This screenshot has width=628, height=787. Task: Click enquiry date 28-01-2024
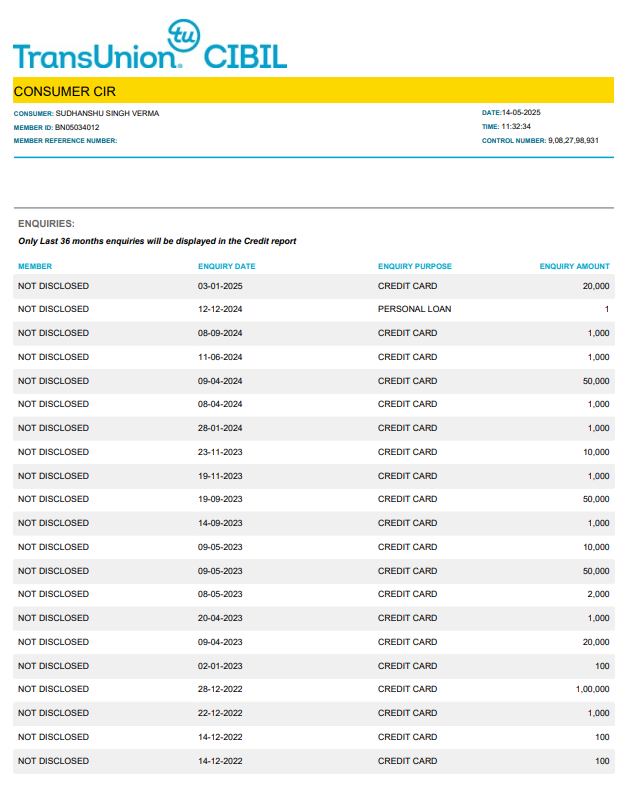(x=220, y=428)
